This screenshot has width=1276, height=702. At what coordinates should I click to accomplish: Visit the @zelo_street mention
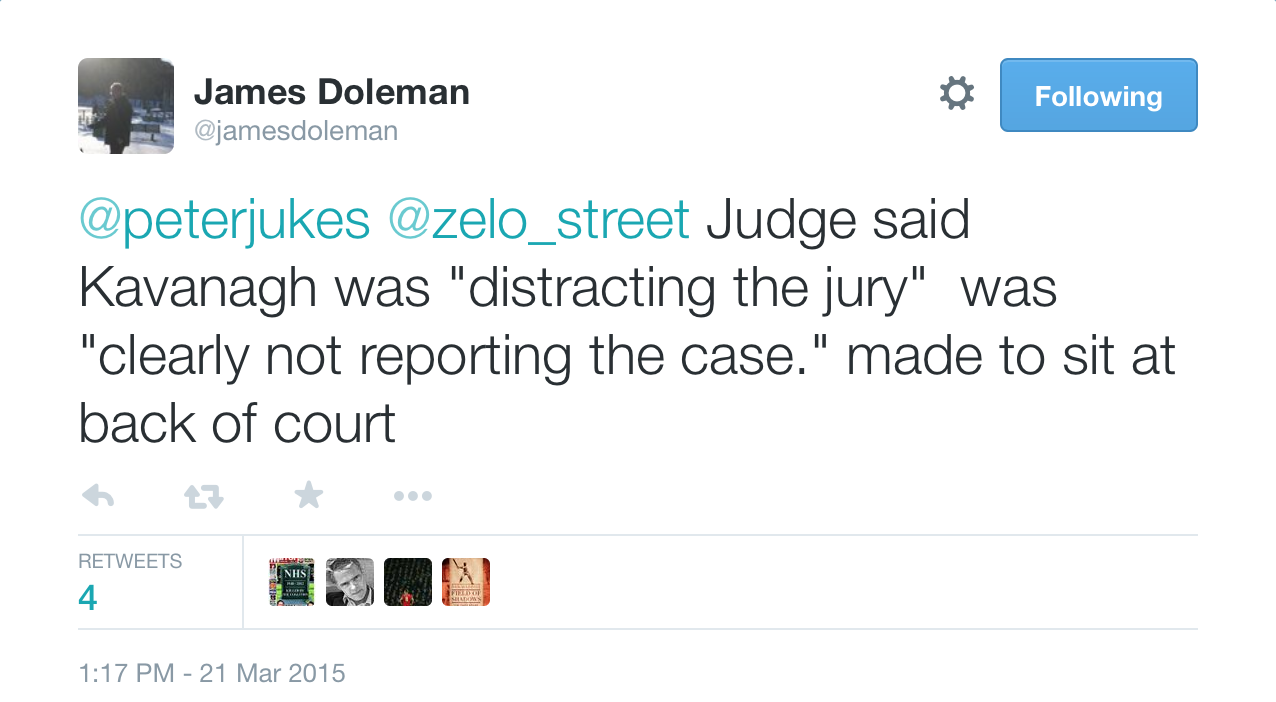538,221
